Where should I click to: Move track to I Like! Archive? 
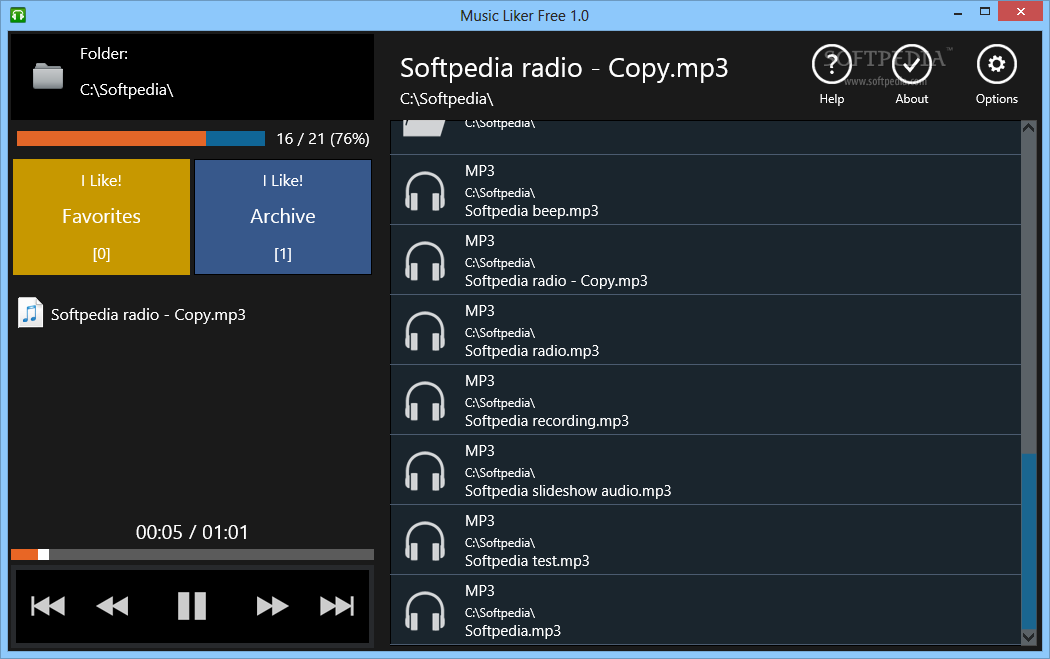(283, 217)
